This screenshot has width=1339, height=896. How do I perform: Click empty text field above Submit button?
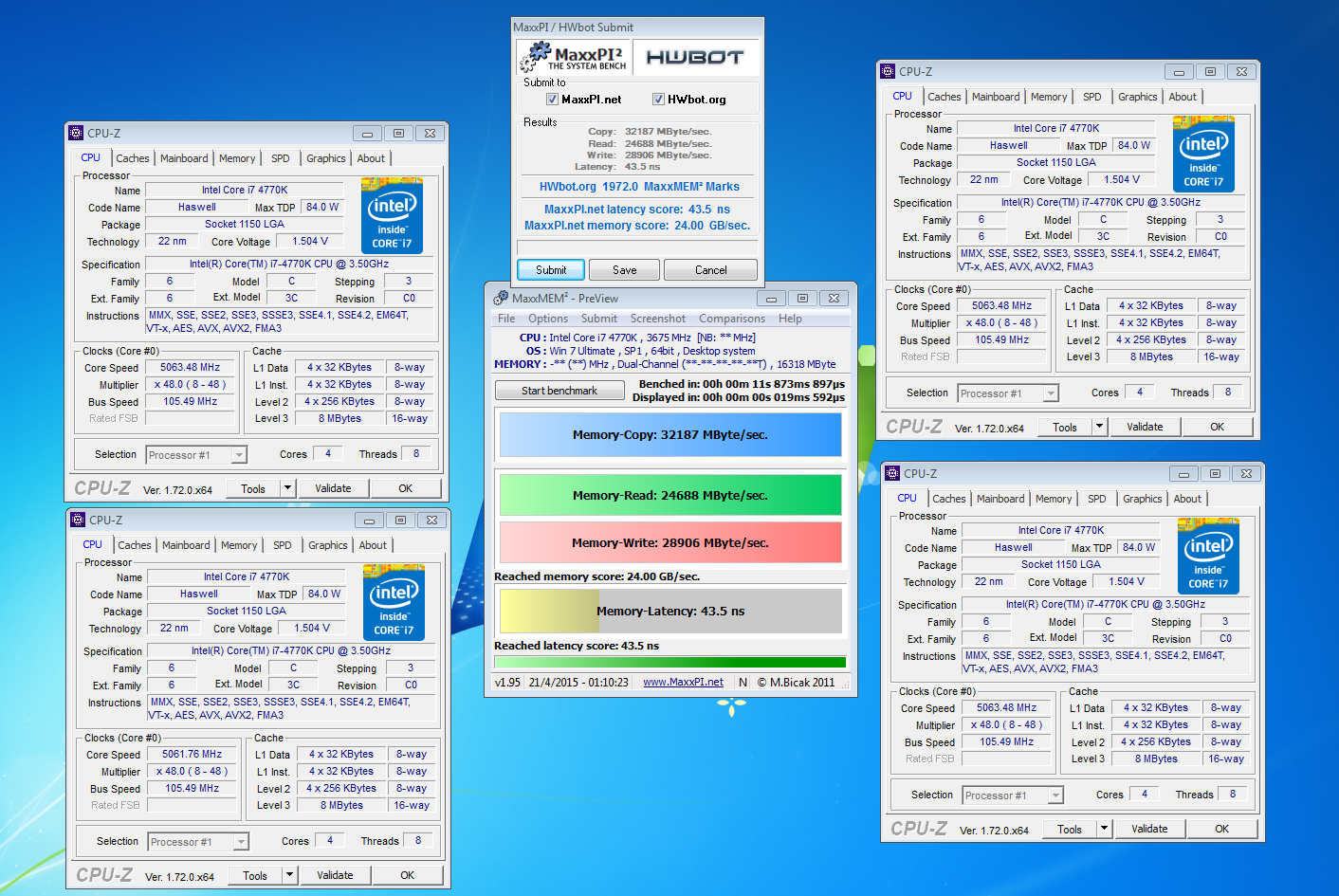coord(637,247)
